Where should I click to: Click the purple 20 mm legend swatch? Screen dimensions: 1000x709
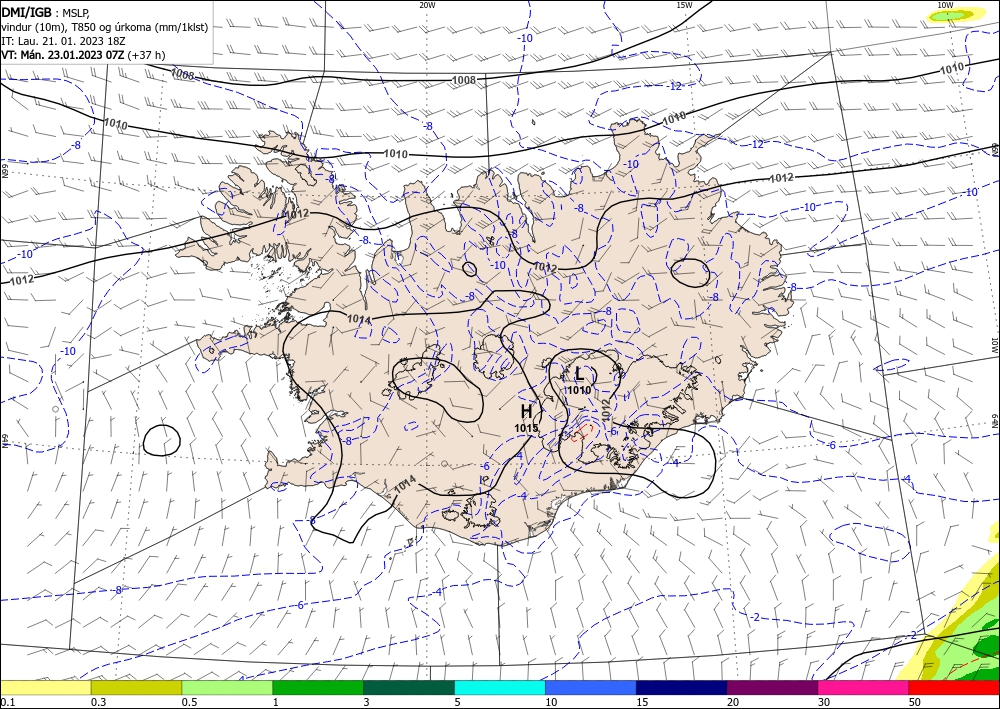tap(772, 688)
